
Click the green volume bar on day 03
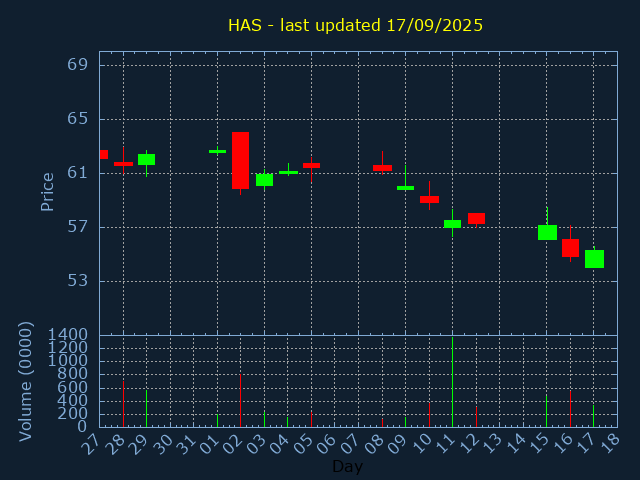pos(264,419)
